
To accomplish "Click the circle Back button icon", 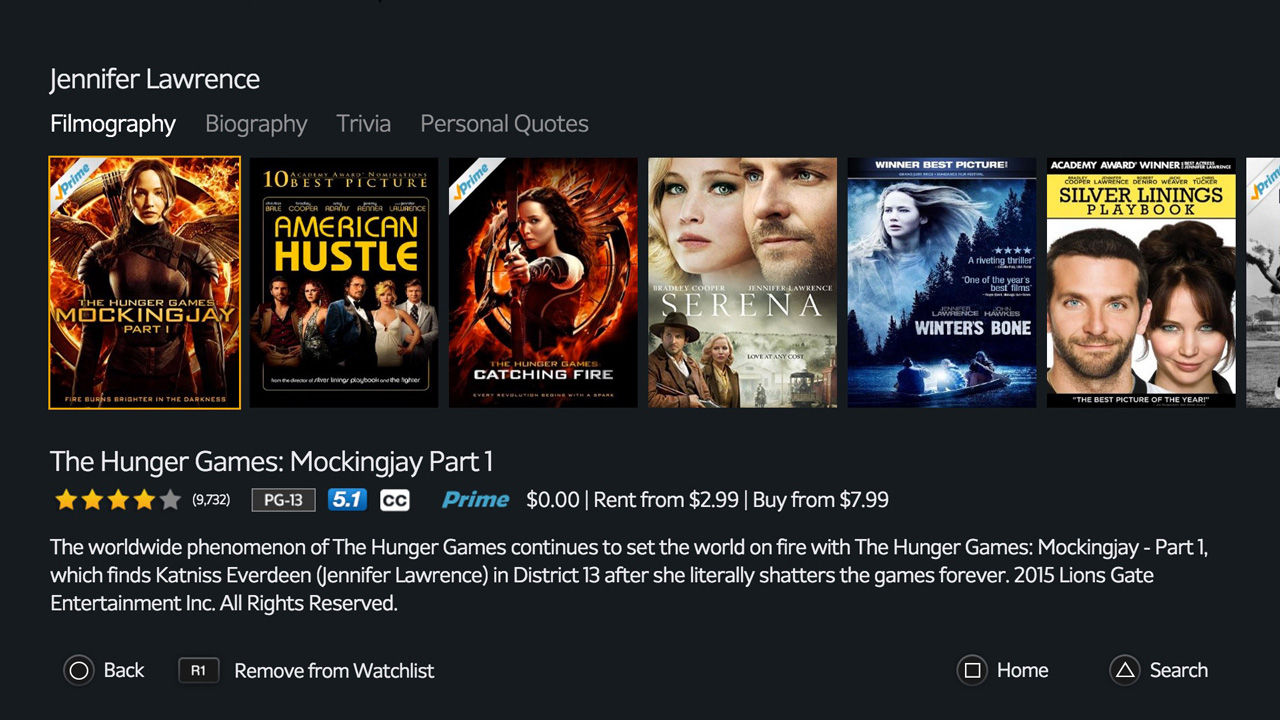I will 79,670.
